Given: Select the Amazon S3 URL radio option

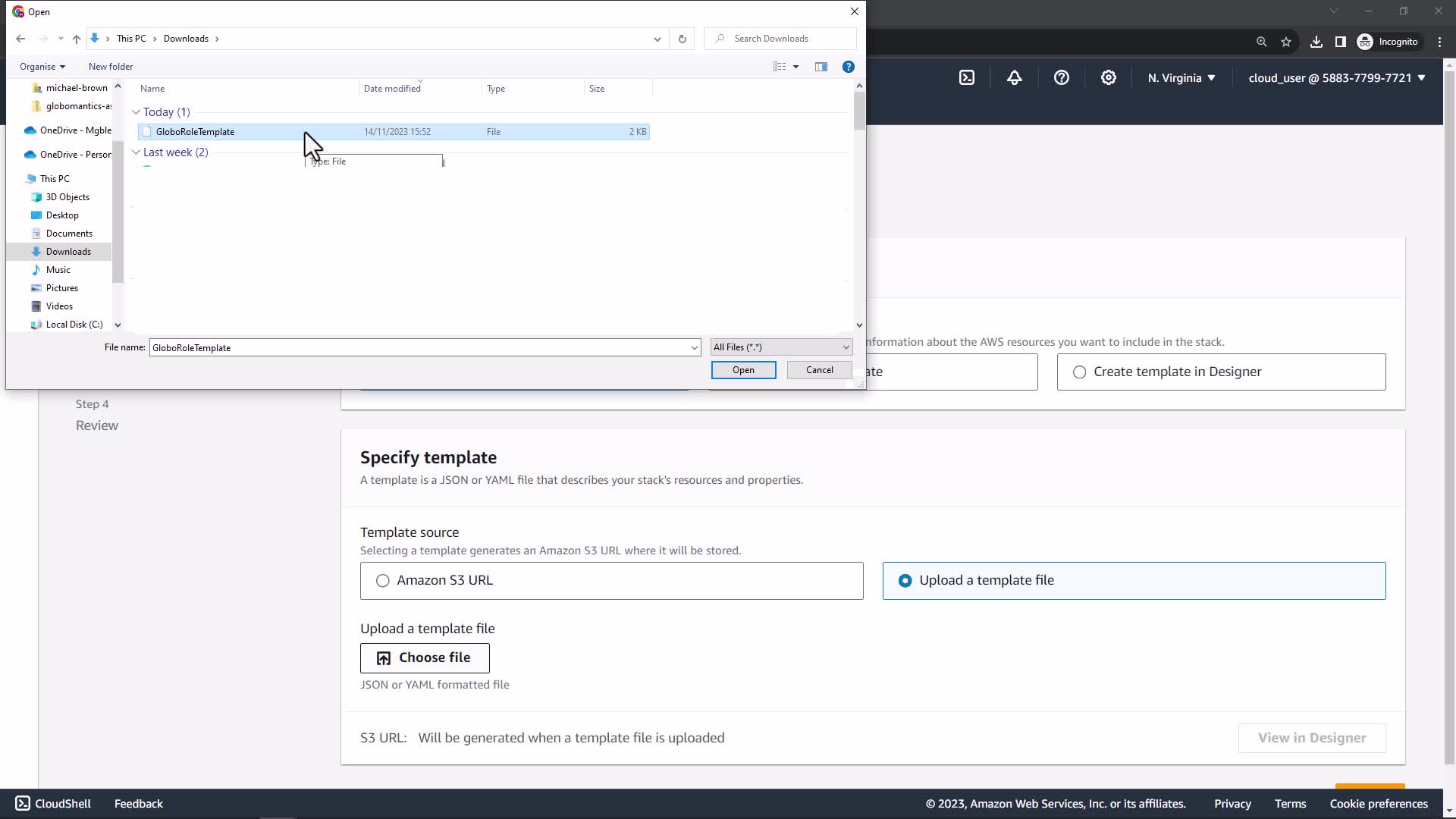Looking at the screenshot, I should pos(383,581).
